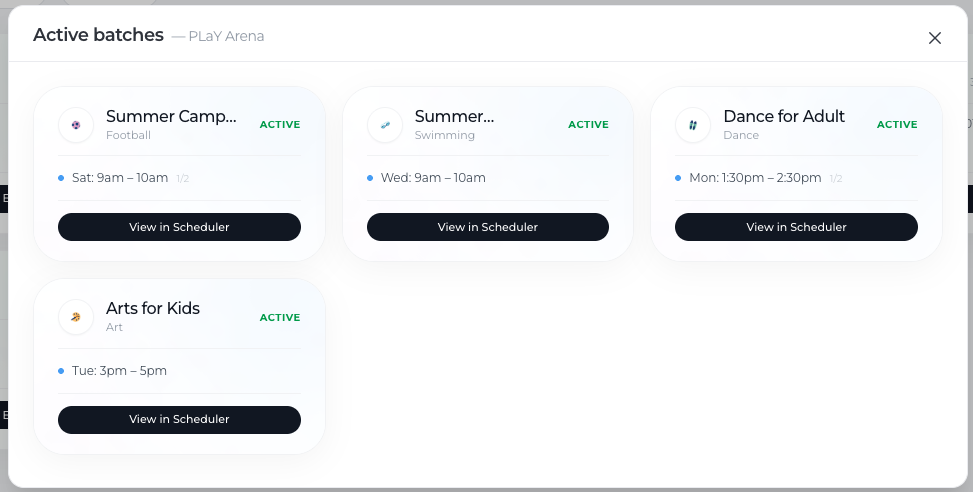The width and height of the screenshot is (973, 492).
Task: View Arts for Kids in Scheduler
Action: [179, 420]
